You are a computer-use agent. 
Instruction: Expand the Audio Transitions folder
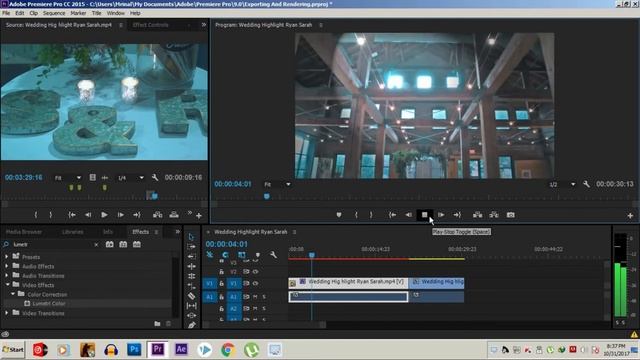[x=7, y=276]
